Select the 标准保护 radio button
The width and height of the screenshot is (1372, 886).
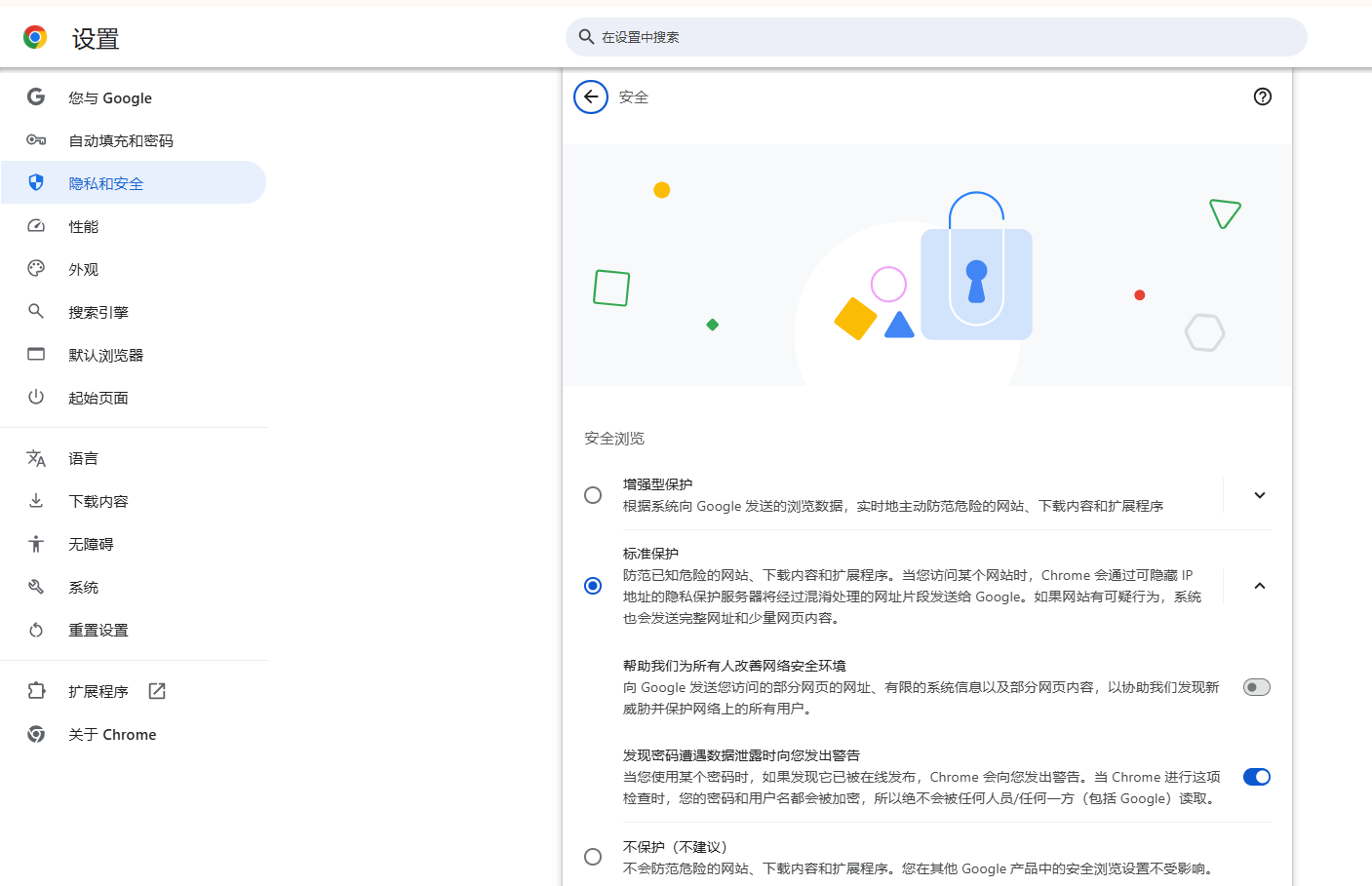(x=593, y=586)
